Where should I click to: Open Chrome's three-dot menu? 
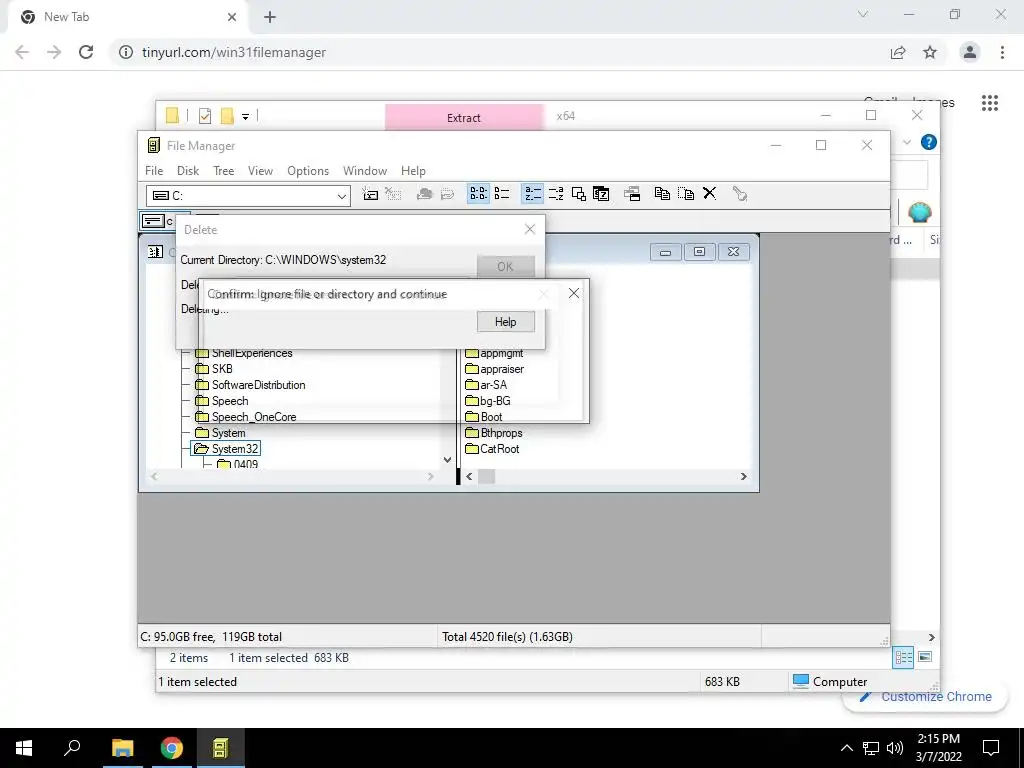click(1002, 52)
